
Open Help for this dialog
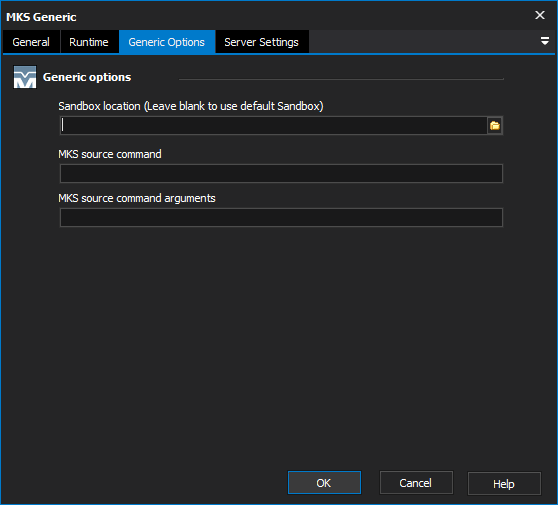pos(504,483)
